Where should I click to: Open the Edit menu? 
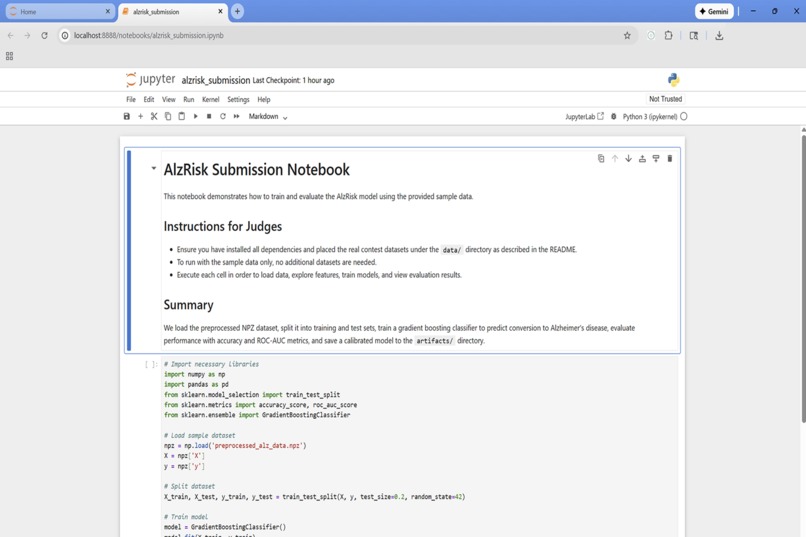click(x=149, y=100)
